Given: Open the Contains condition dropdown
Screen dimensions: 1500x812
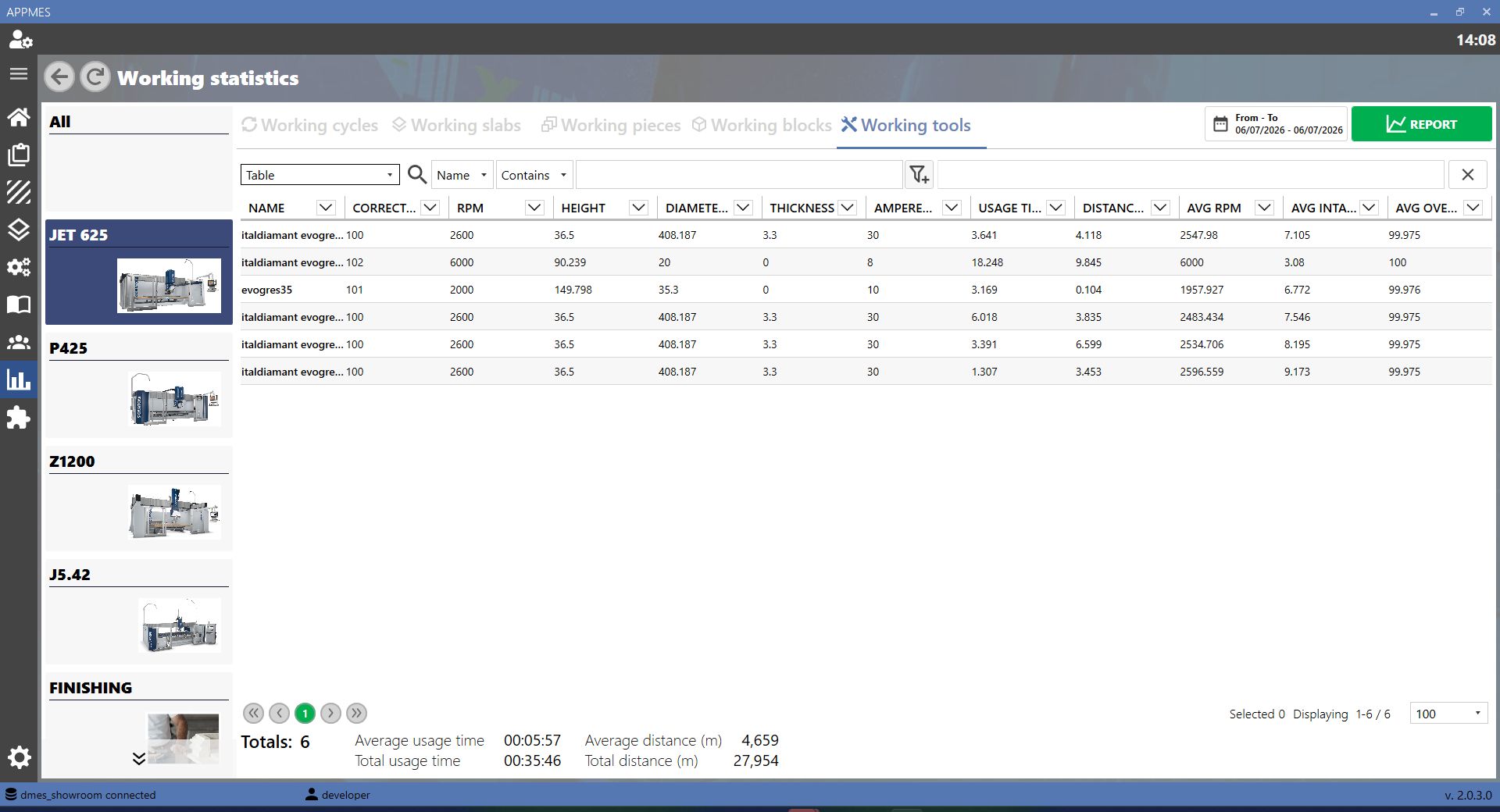Looking at the screenshot, I should (x=534, y=175).
